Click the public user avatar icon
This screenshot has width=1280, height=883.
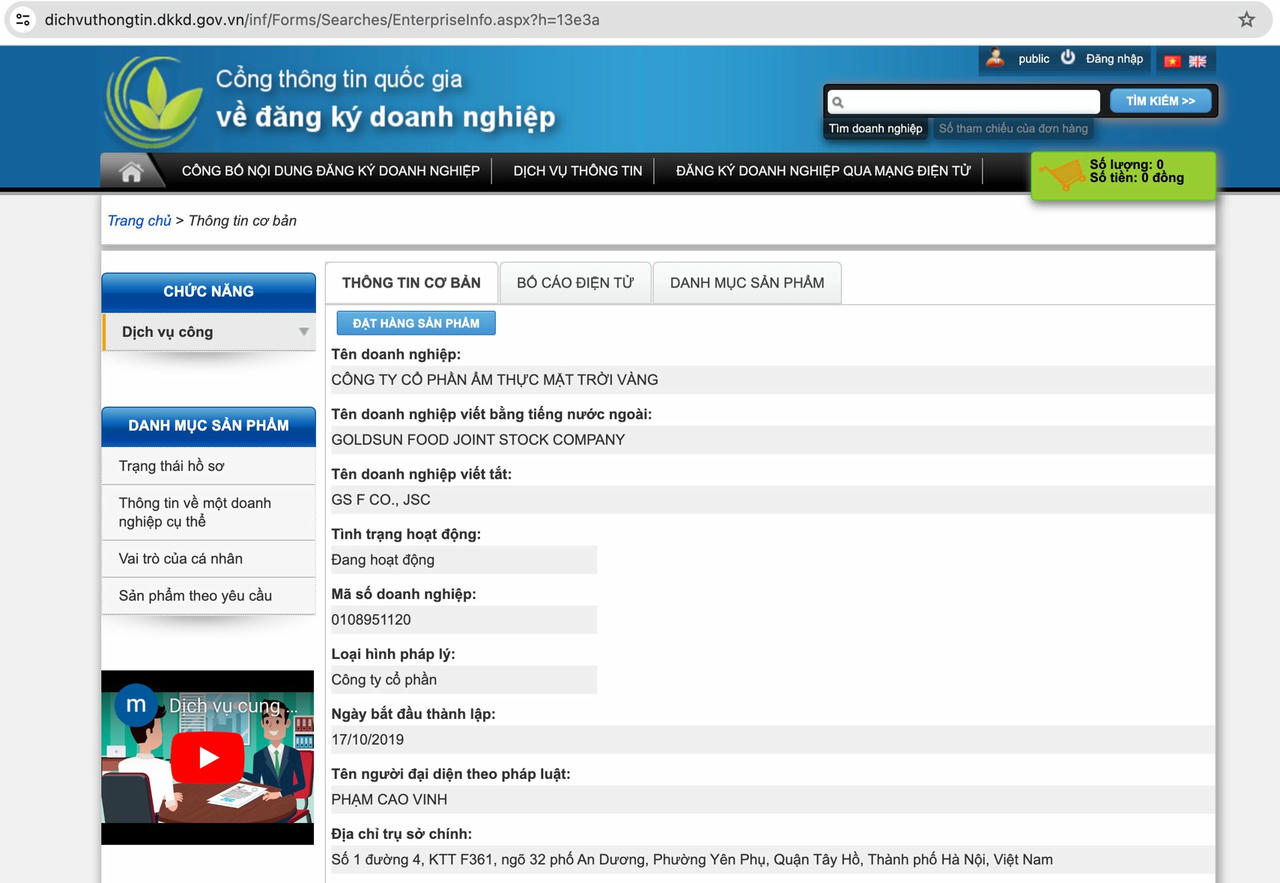[995, 58]
